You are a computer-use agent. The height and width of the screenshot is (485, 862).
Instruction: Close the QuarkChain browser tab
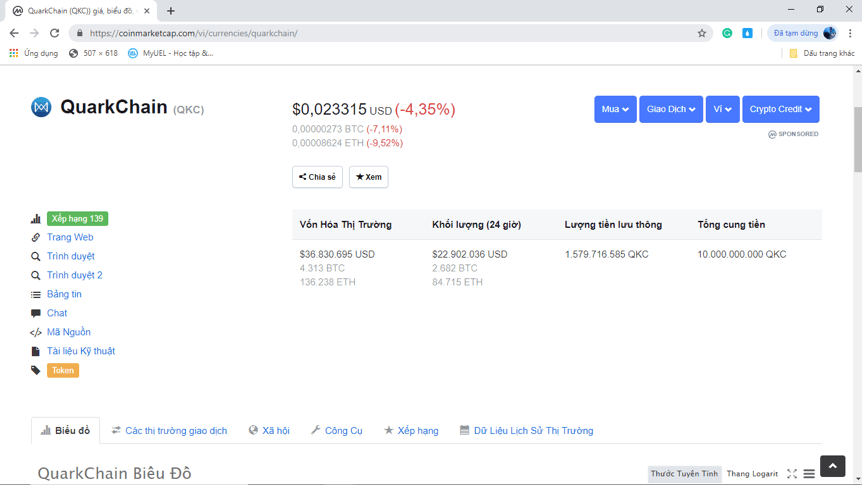pyautogui.click(x=147, y=10)
